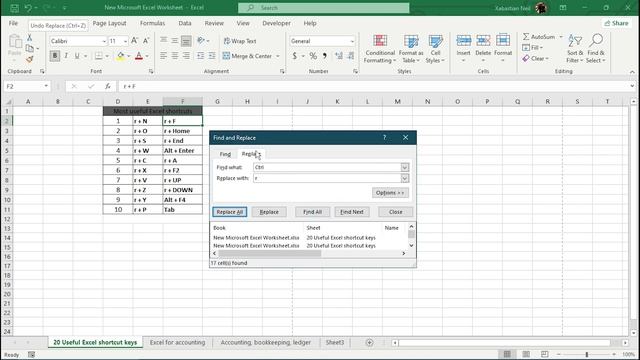This screenshot has height=360, width=640.
Task: Click Increase Font Size icon
Action: (x=134, y=41)
